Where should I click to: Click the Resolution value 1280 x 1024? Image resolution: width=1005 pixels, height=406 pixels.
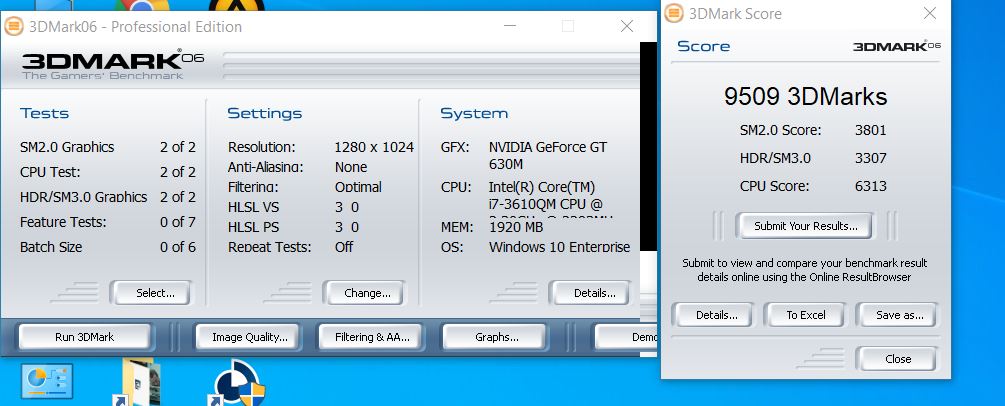(374, 147)
